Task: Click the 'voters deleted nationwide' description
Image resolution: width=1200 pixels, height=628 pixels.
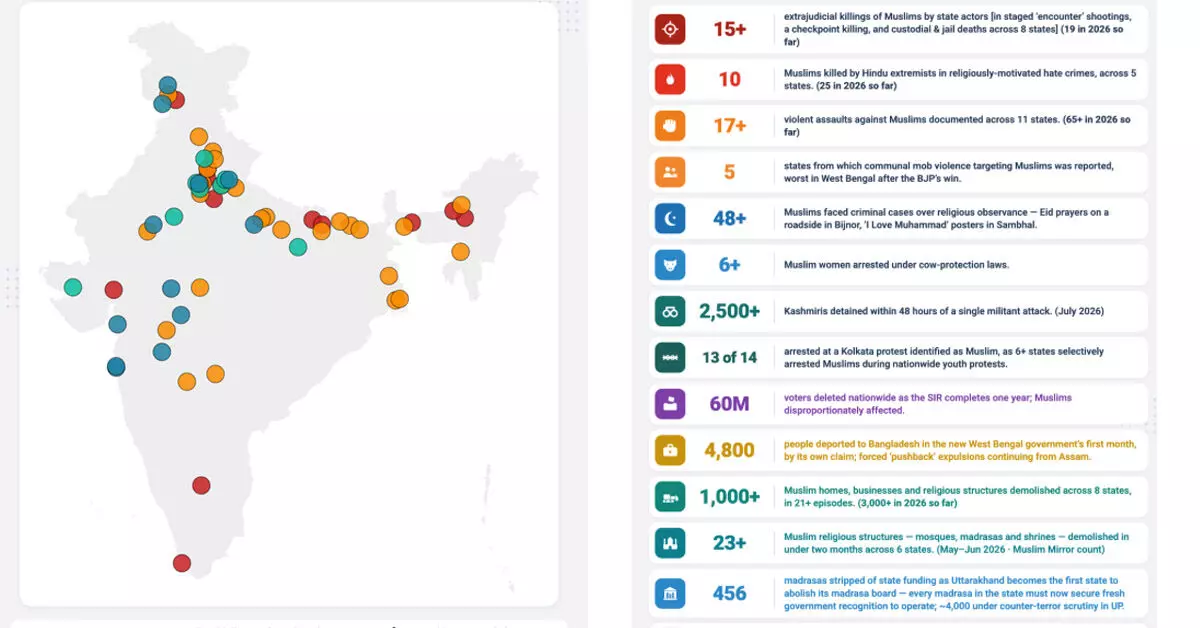Action: pyautogui.click(x=927, y=404)
